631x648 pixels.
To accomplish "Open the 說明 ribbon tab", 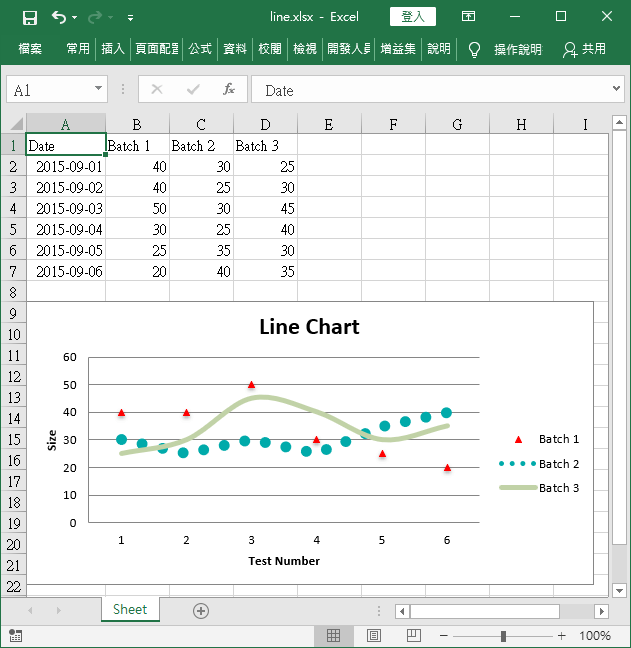I will [x=439, y=49].
